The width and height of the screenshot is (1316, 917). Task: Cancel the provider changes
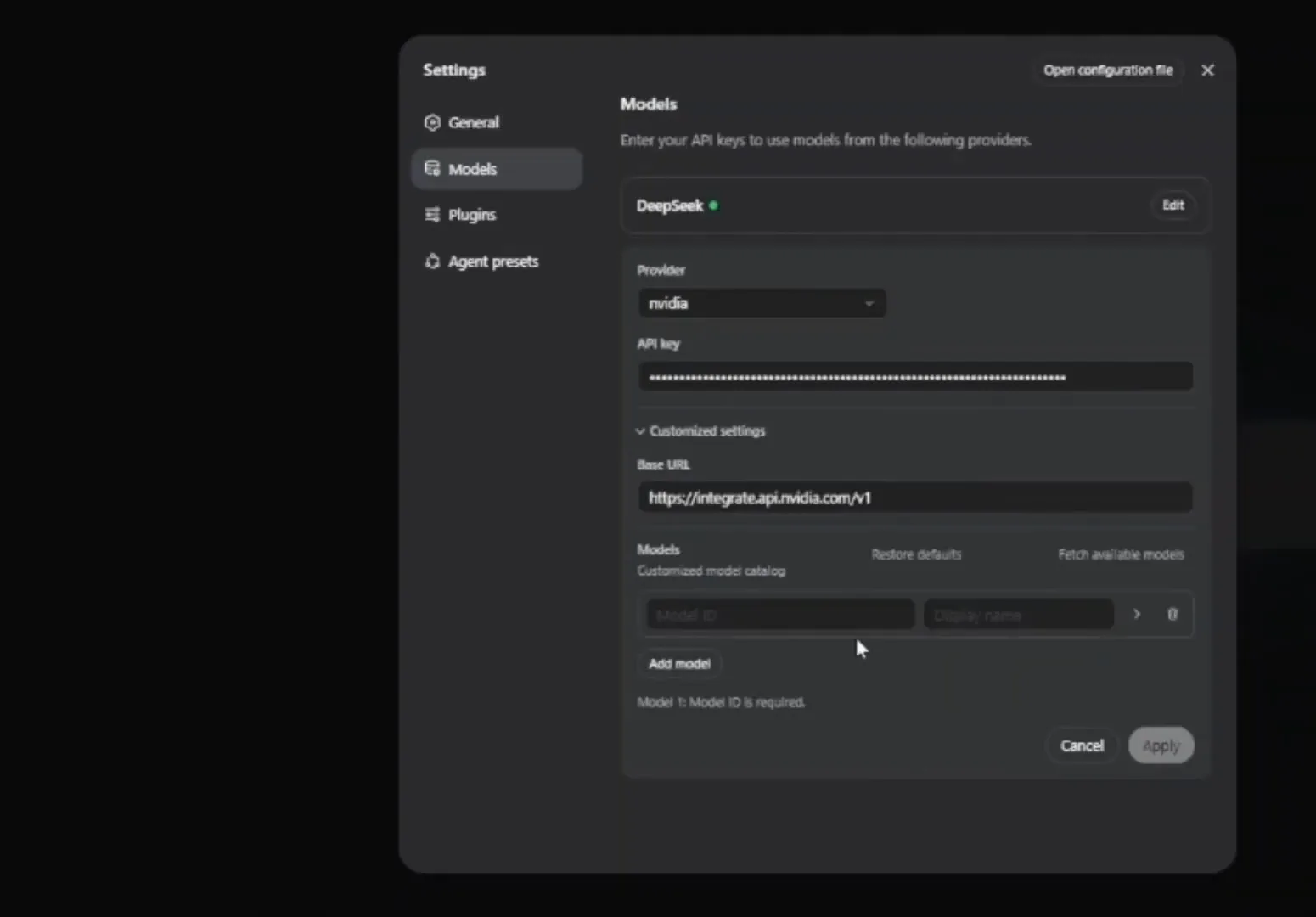[x=1082, y=745]
